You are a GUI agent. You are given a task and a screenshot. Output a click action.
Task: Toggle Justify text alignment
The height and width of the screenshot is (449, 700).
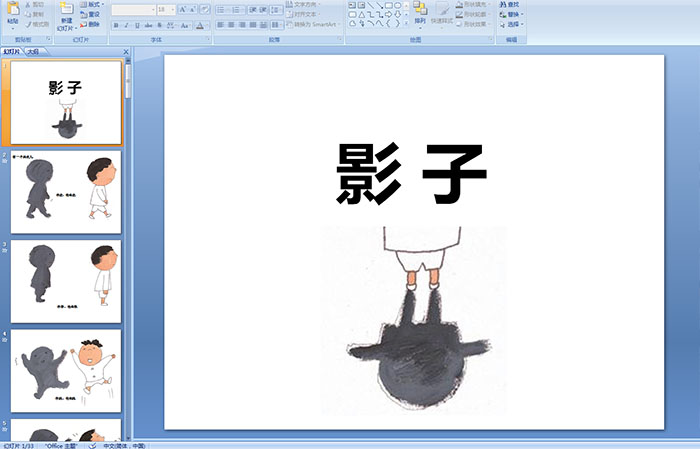pyautogui.click(x=253, y=25)
